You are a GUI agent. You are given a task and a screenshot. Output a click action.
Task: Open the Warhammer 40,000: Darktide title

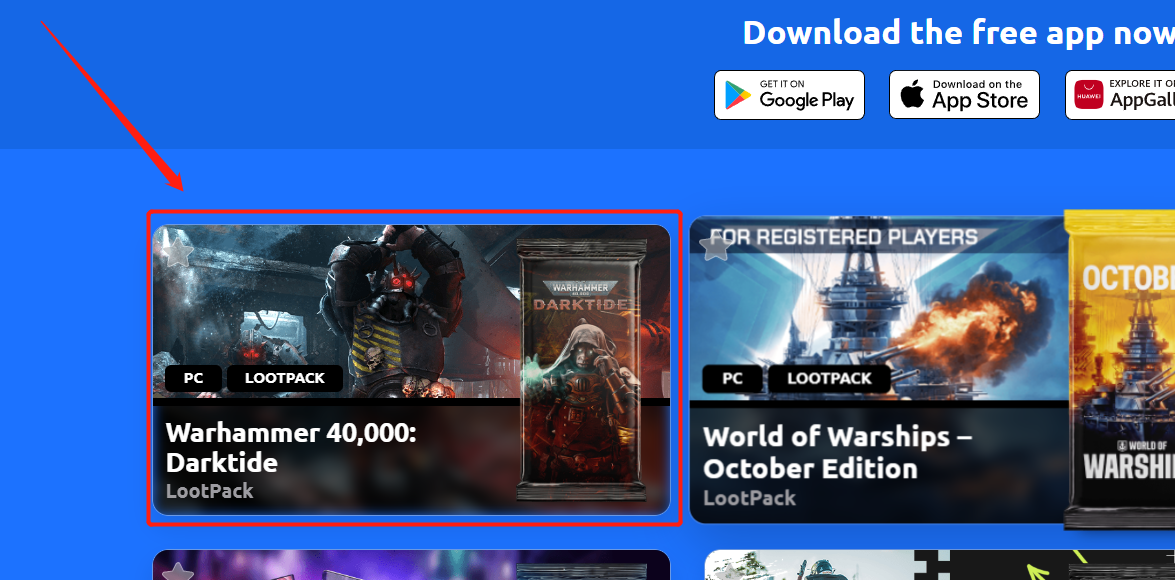(x=291, y=447)
